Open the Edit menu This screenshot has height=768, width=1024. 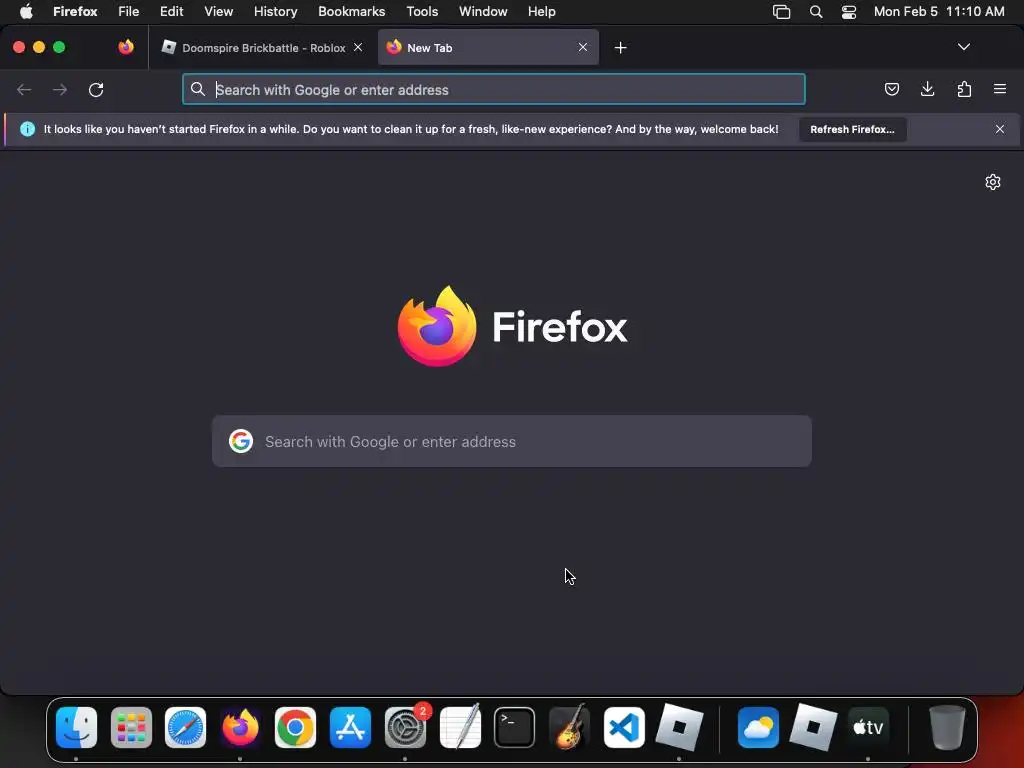tap(172, 12)
